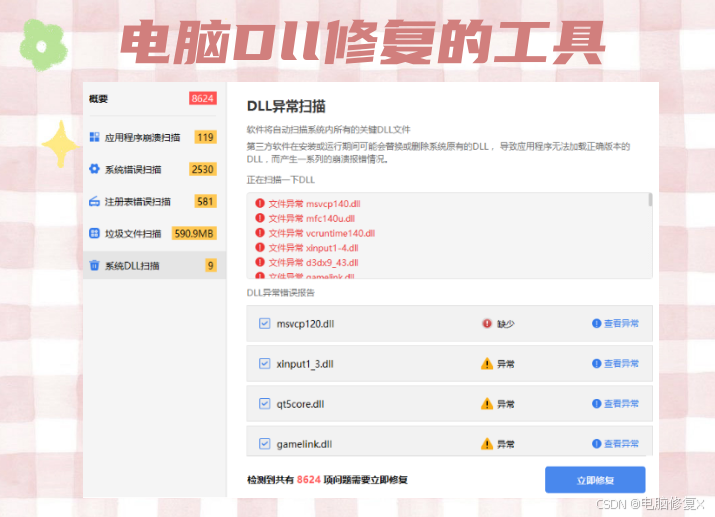Viewport: 715px width, 517px height.
Task: Click red missing icon beside msvcp120.dll
Action: (x=487, y=323)
